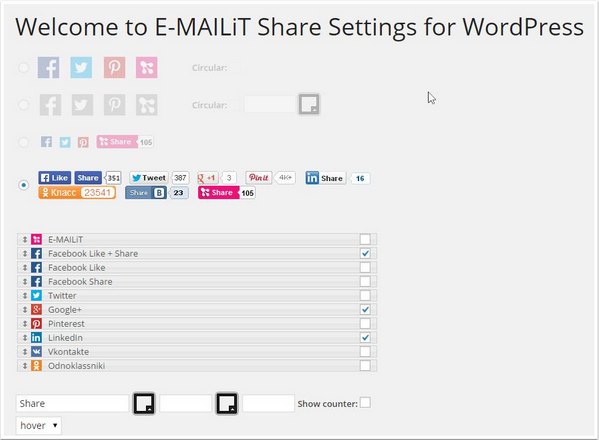Select the grey icons style radio button
The image size is (599, 440).
point(24,105)
